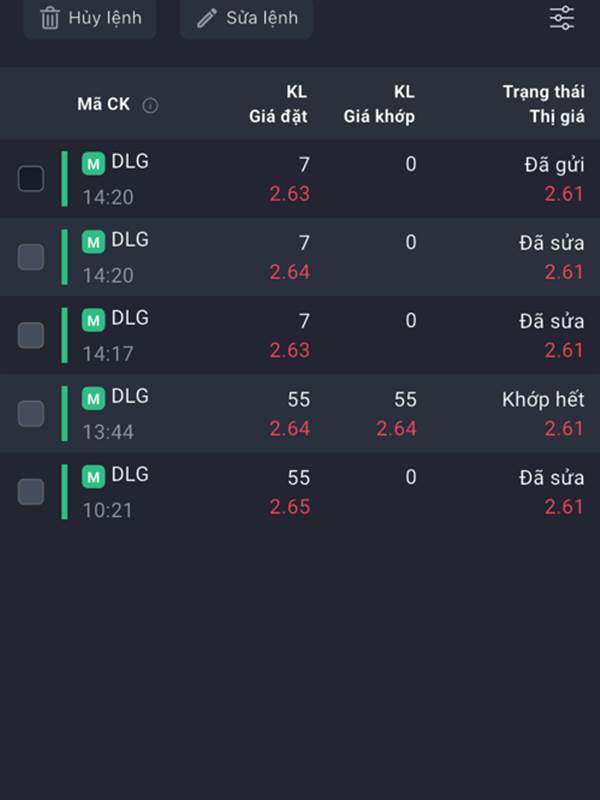
Task: Select the checkbox for the 10:21 DLG order
Action: [x=31, y=492]
